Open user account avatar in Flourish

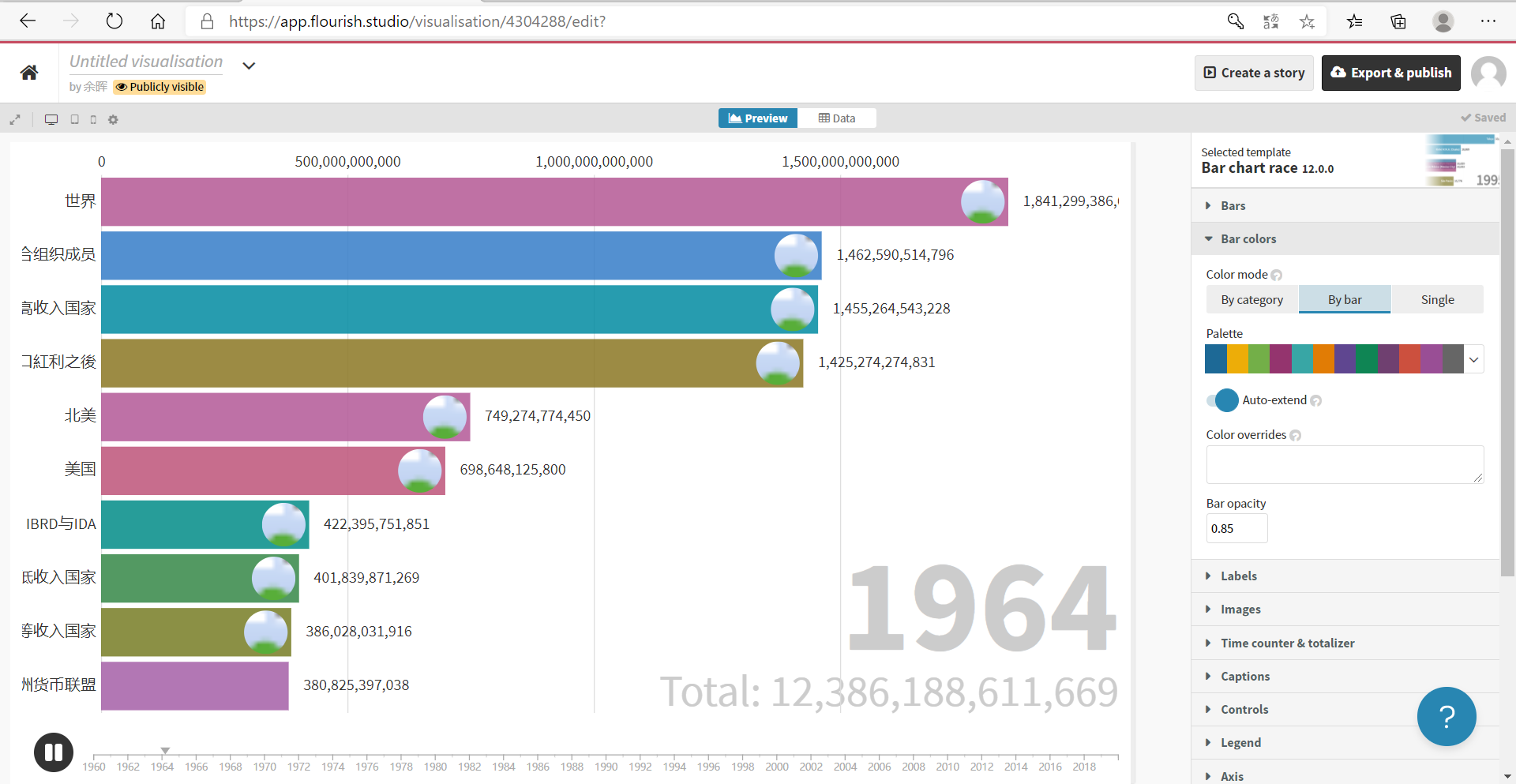[1489, 73]
